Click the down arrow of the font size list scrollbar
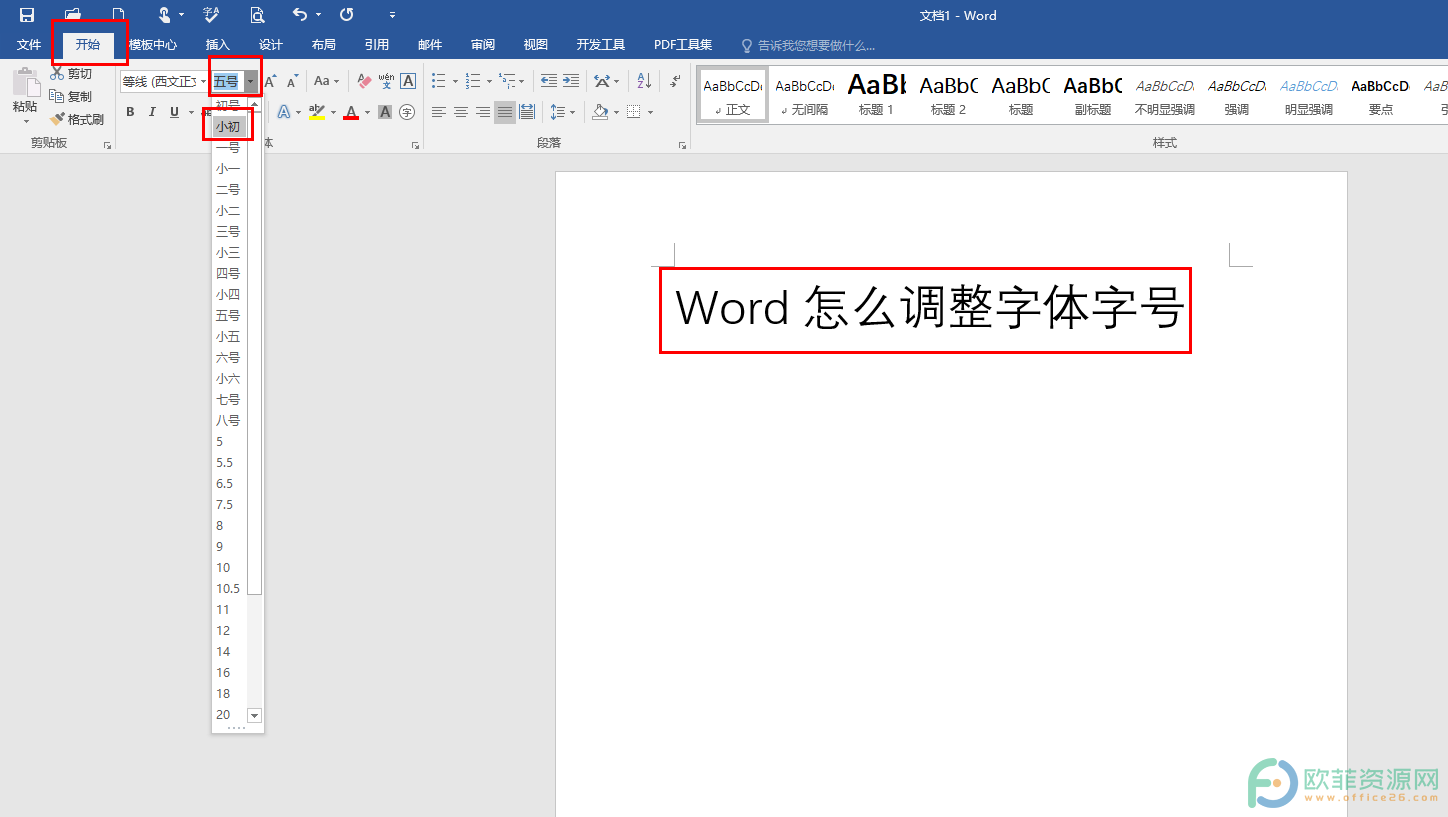1448x817 pixels. coord(254,715)
